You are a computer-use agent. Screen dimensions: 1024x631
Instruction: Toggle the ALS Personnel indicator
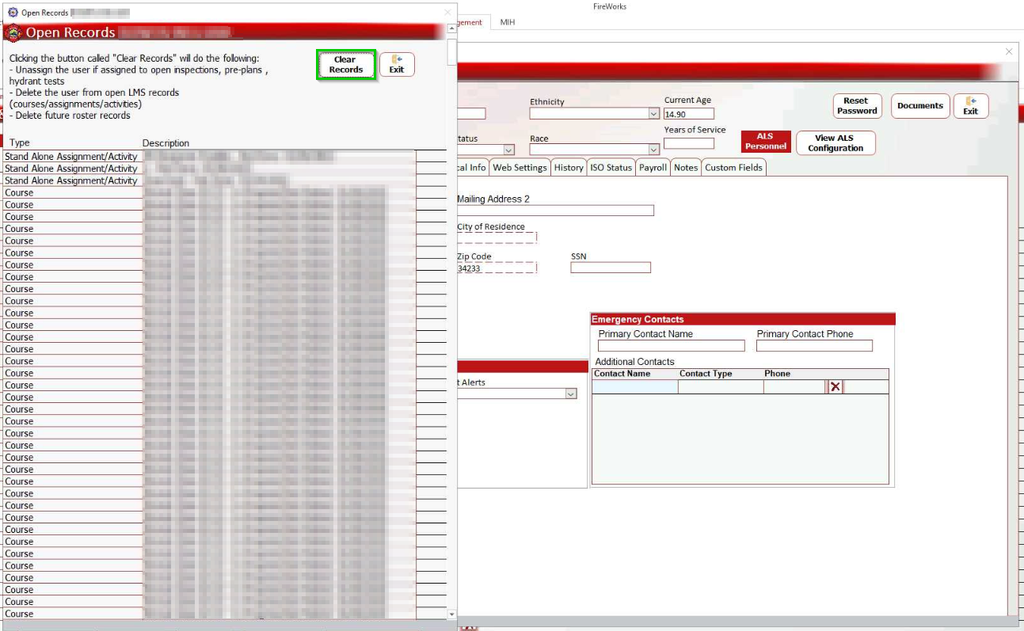(x=765, y=143)
